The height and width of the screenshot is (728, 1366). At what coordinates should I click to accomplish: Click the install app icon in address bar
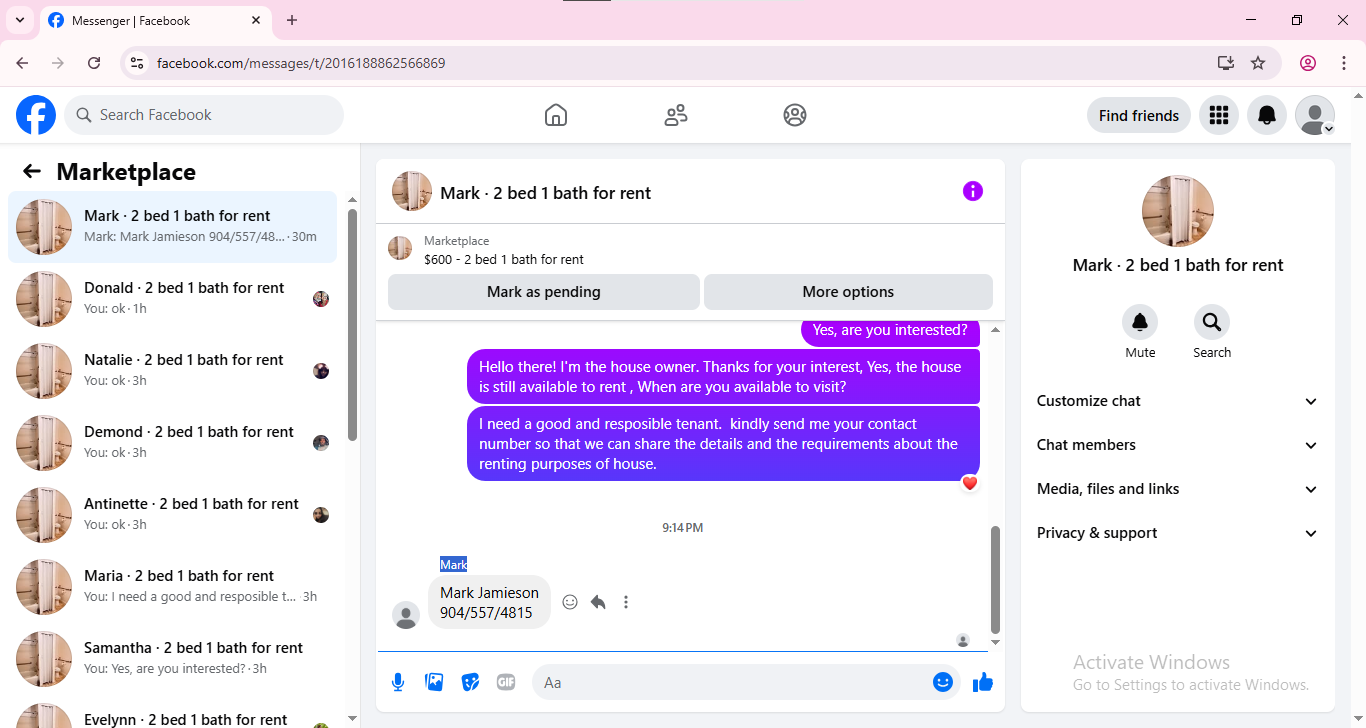click(x=1226, y=63)
